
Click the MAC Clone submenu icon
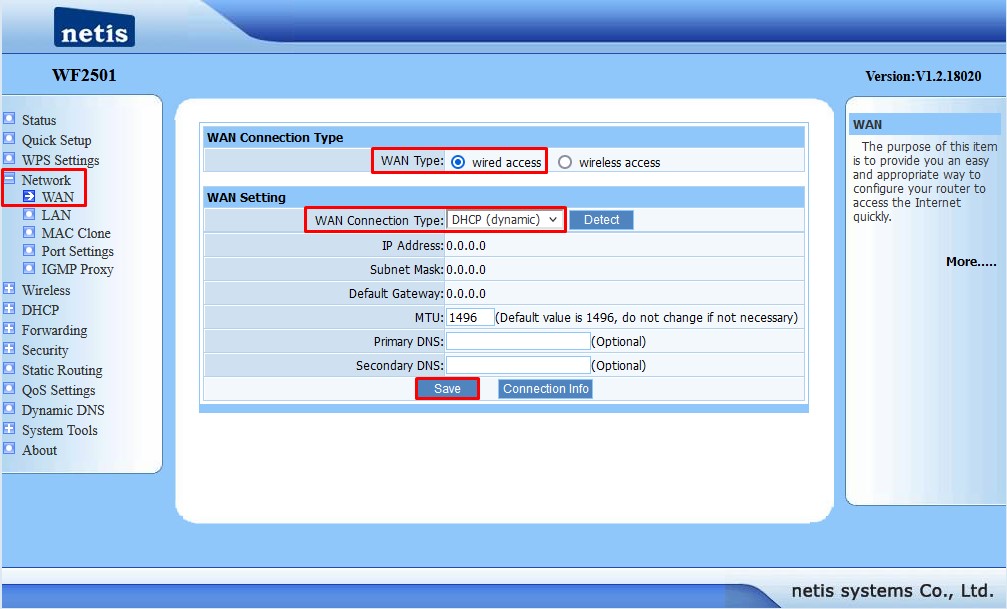click(x=29, y=232)
